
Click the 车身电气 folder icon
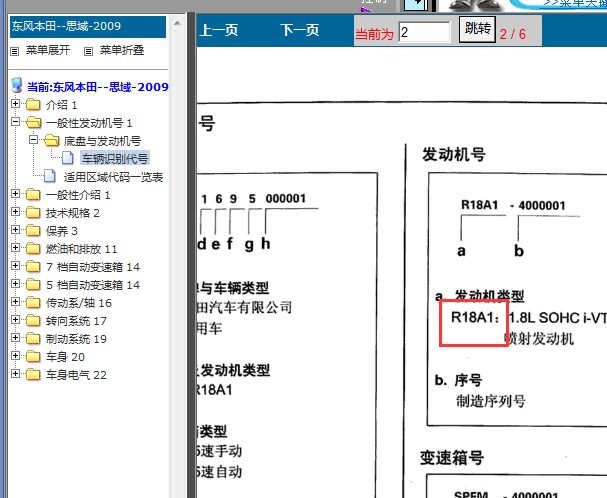coord(33,375)
